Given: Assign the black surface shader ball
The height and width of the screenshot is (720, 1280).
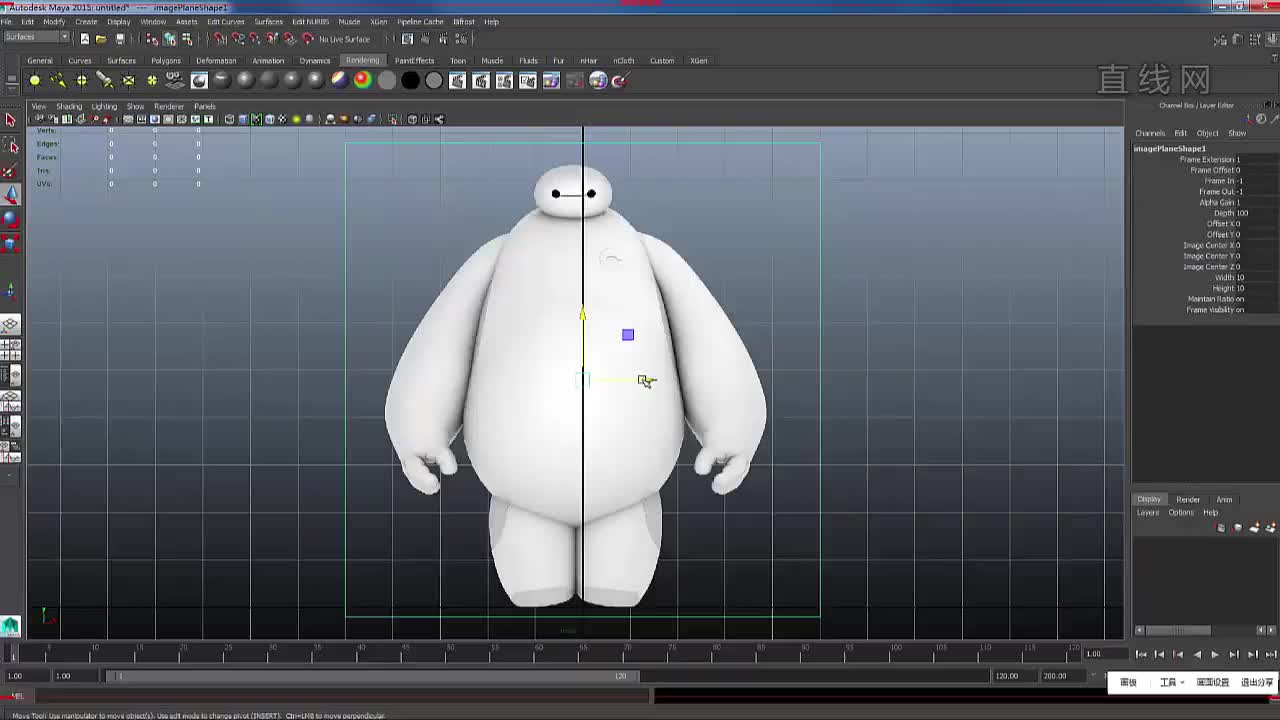Looking at the screenshot, I should [x=410, y=81].
